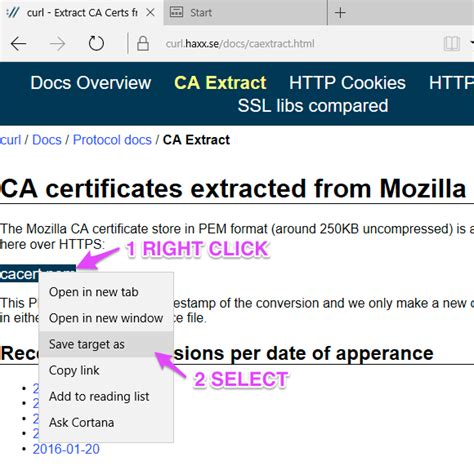Image resolution: width=474 pixels, height=470 pixels.
Task: Open SSL libs compared navigation link
Action: click(x=313, y=106)
